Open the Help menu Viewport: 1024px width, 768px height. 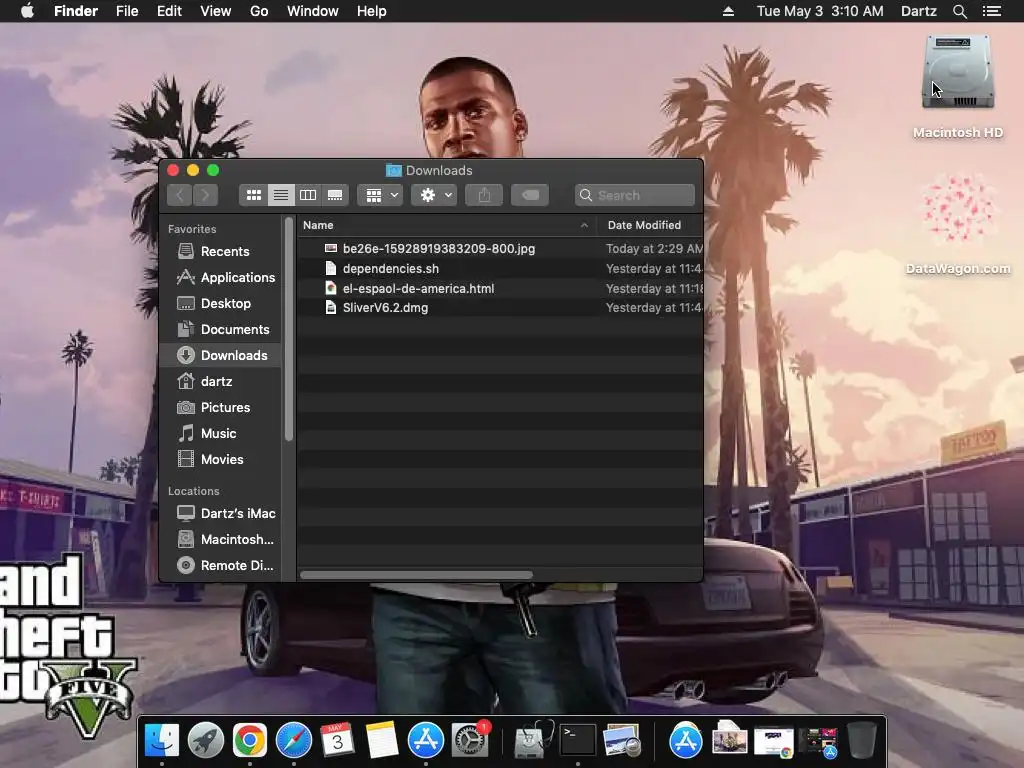click(372, 11)
